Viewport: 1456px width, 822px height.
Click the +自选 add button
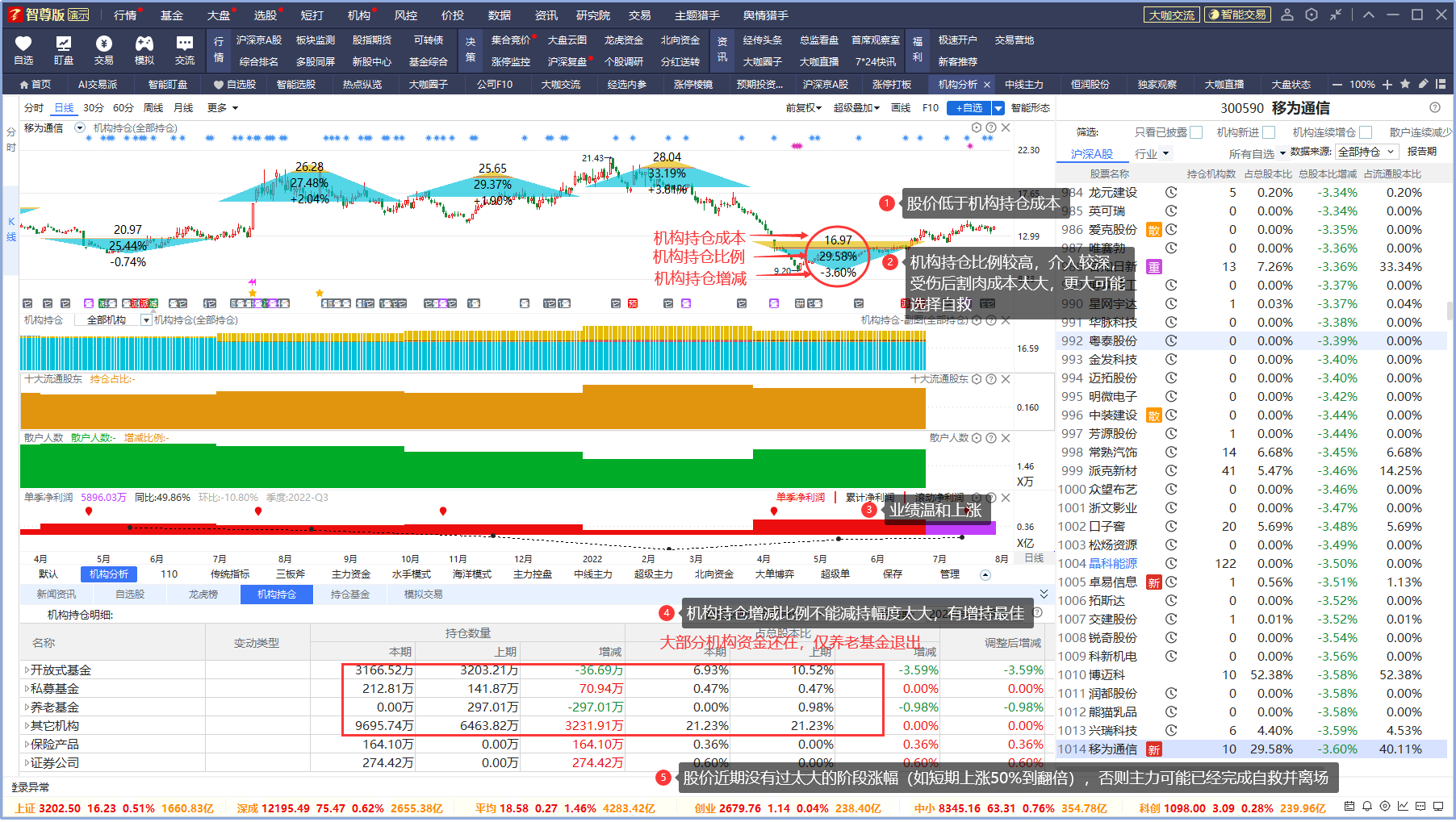click(x=969, y=108)
